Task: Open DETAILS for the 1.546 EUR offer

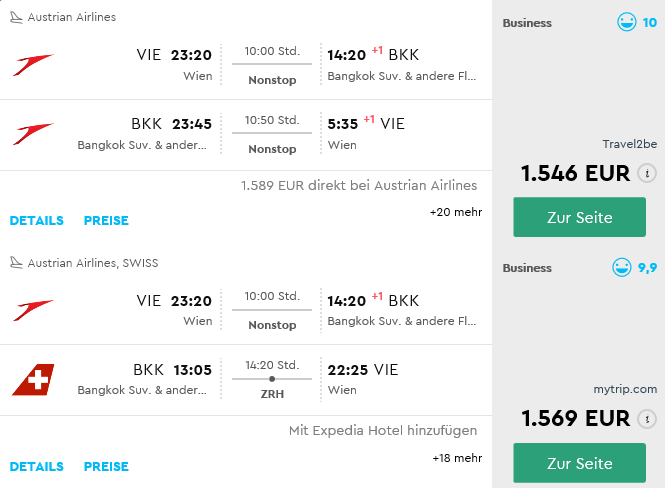Action: pos(36,220)
